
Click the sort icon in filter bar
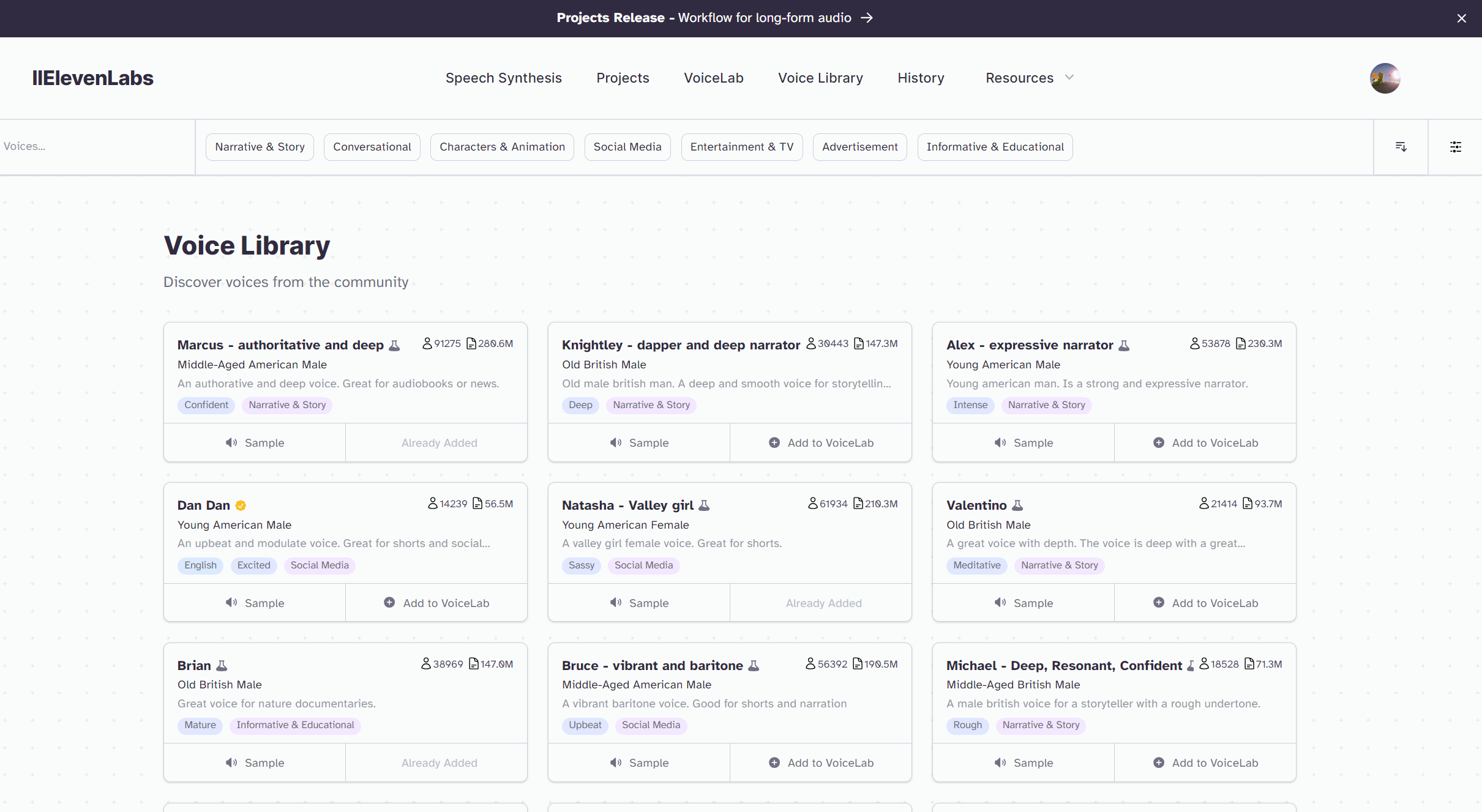(1401, 147)
